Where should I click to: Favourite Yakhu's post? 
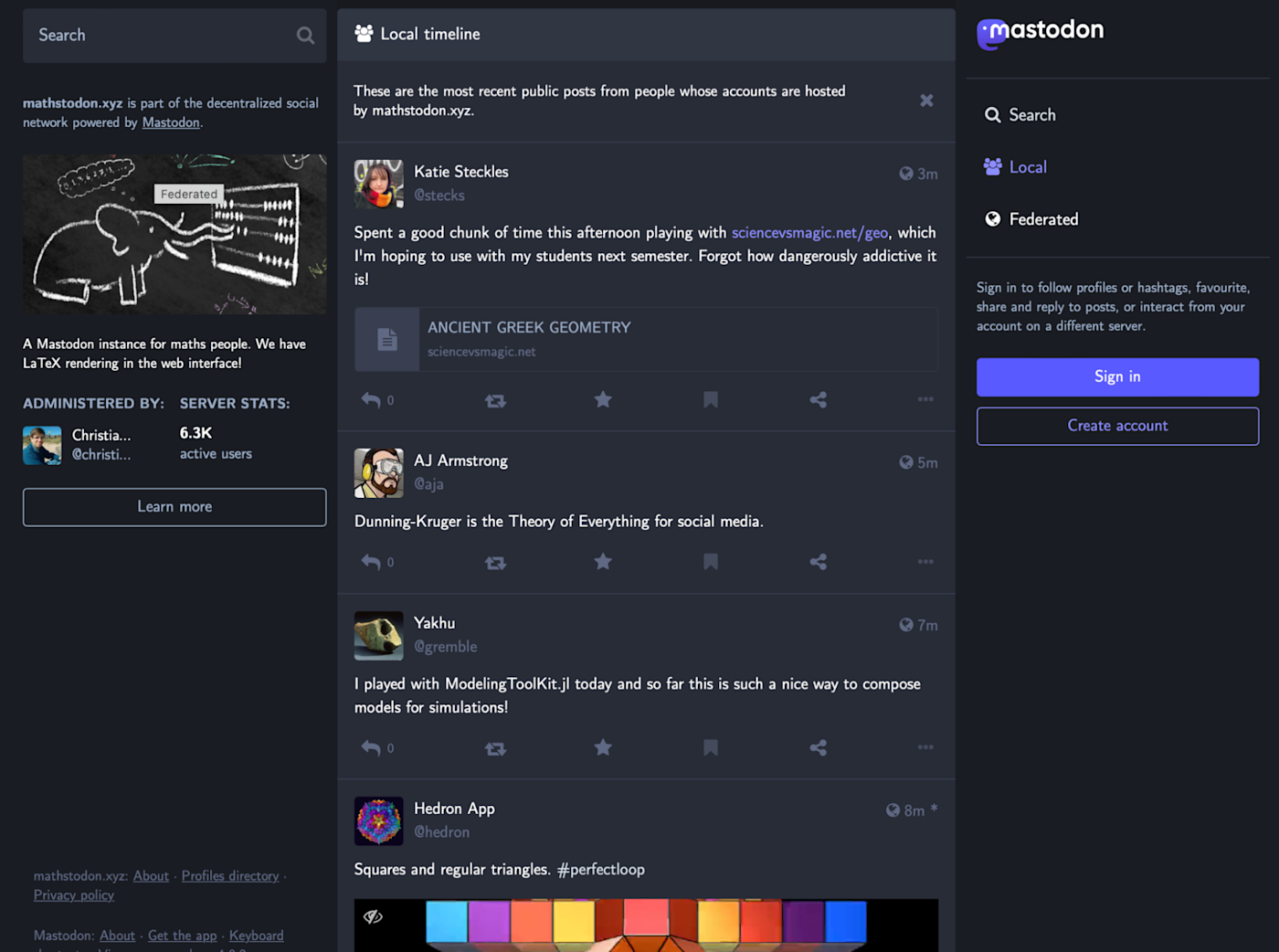[603, 747]
